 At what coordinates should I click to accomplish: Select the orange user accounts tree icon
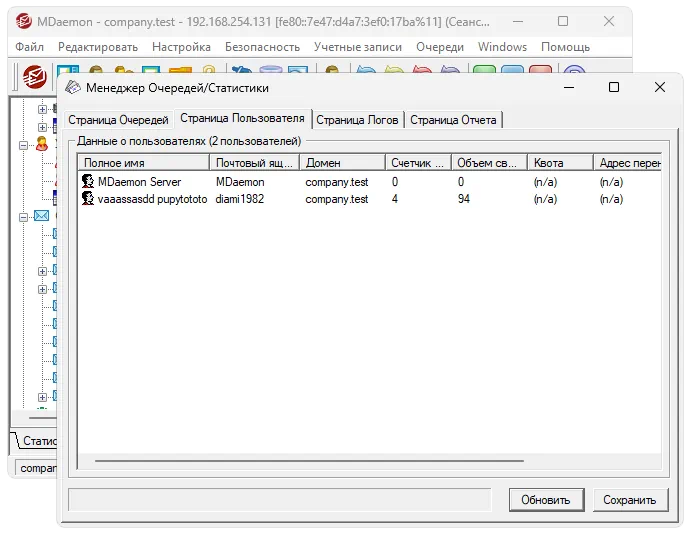point(42,144)
